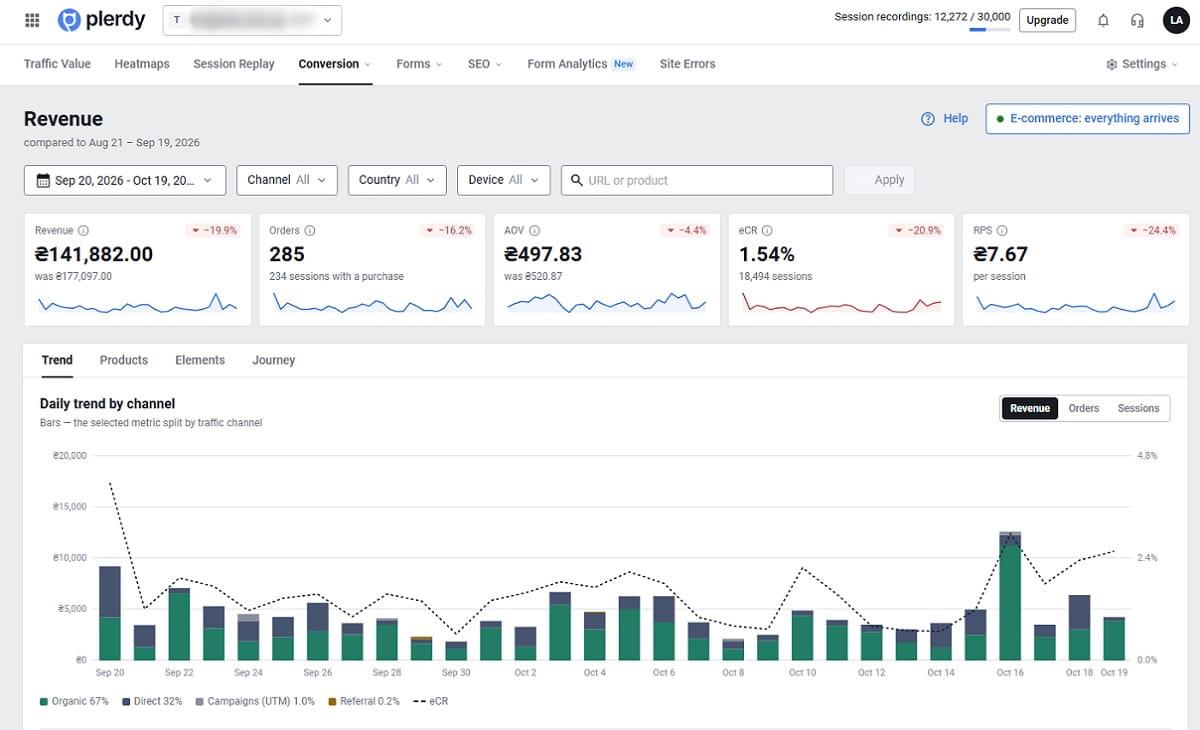Open Form Analytics section
Image resolution: width=1200 pixels, height=730 pixels.
click(x=567, y=64)
